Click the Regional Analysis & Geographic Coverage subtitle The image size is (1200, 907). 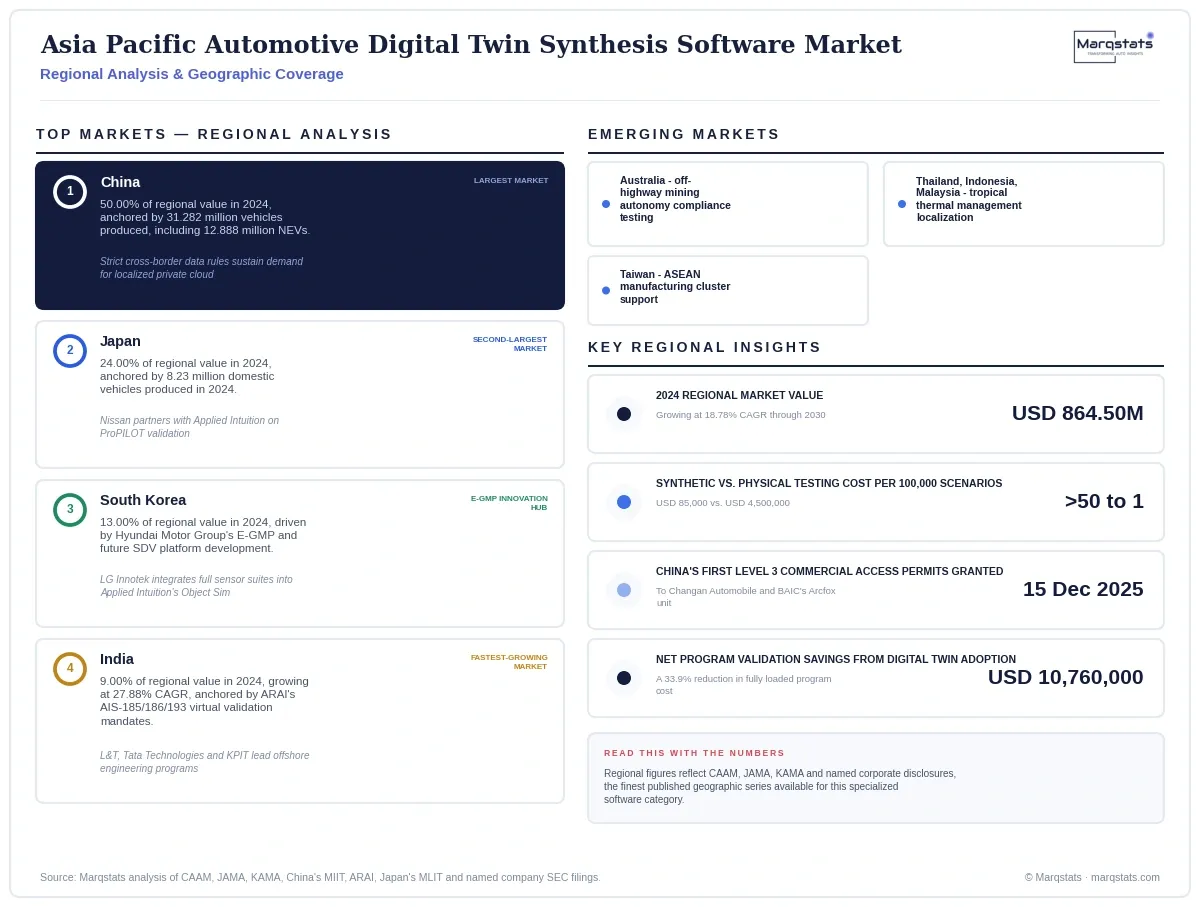pos(192,74)
